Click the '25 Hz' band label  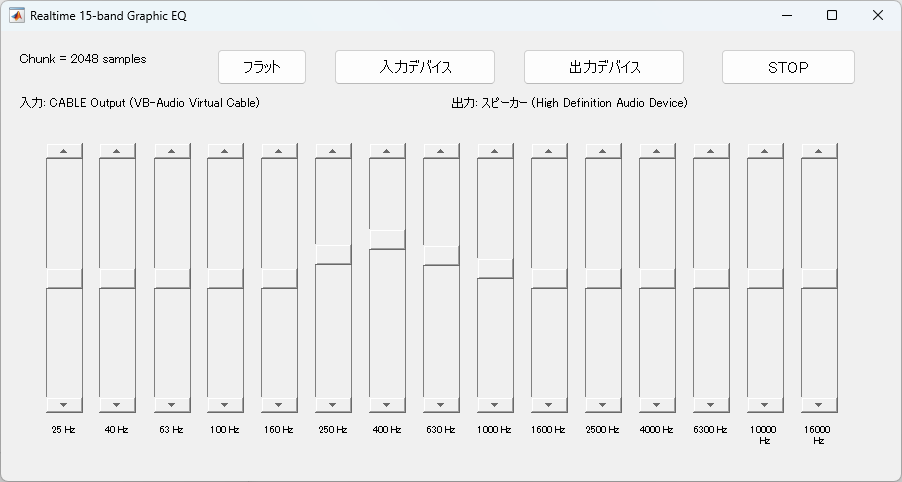pyautogui.click(x=63, y=430)
